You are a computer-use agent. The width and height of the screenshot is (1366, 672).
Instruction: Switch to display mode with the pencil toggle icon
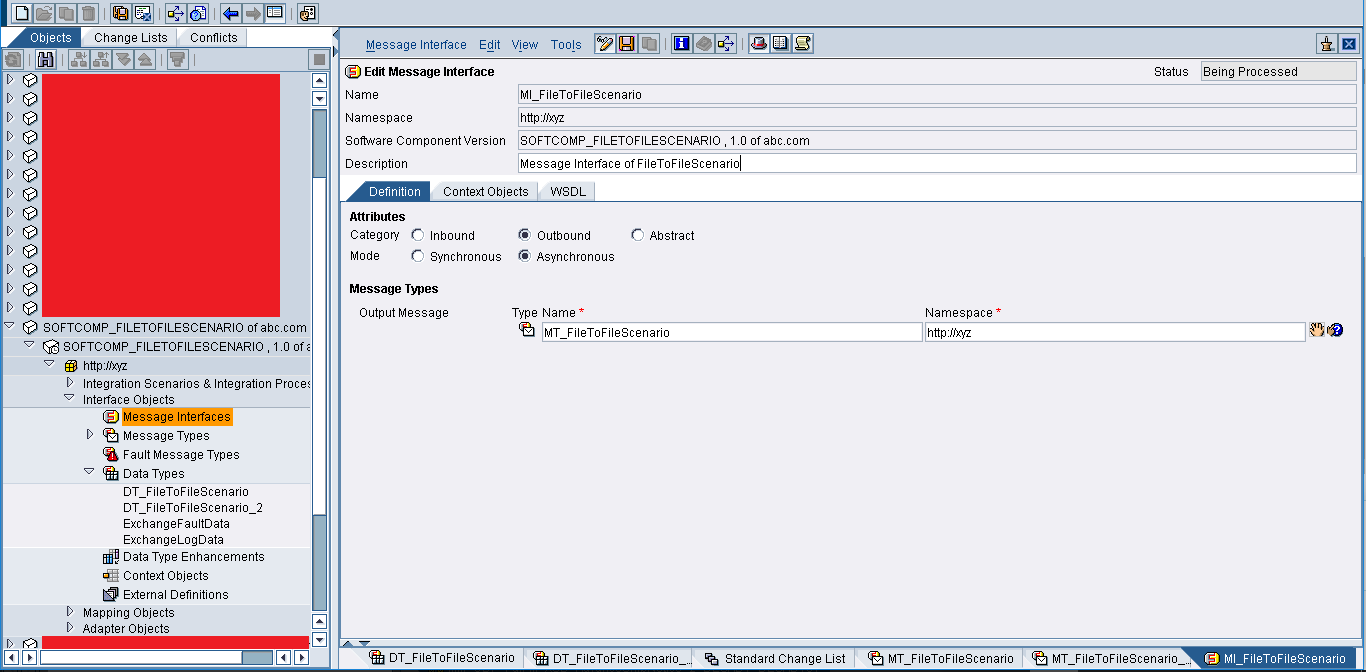pyautogui.click(x=604, y=43)
